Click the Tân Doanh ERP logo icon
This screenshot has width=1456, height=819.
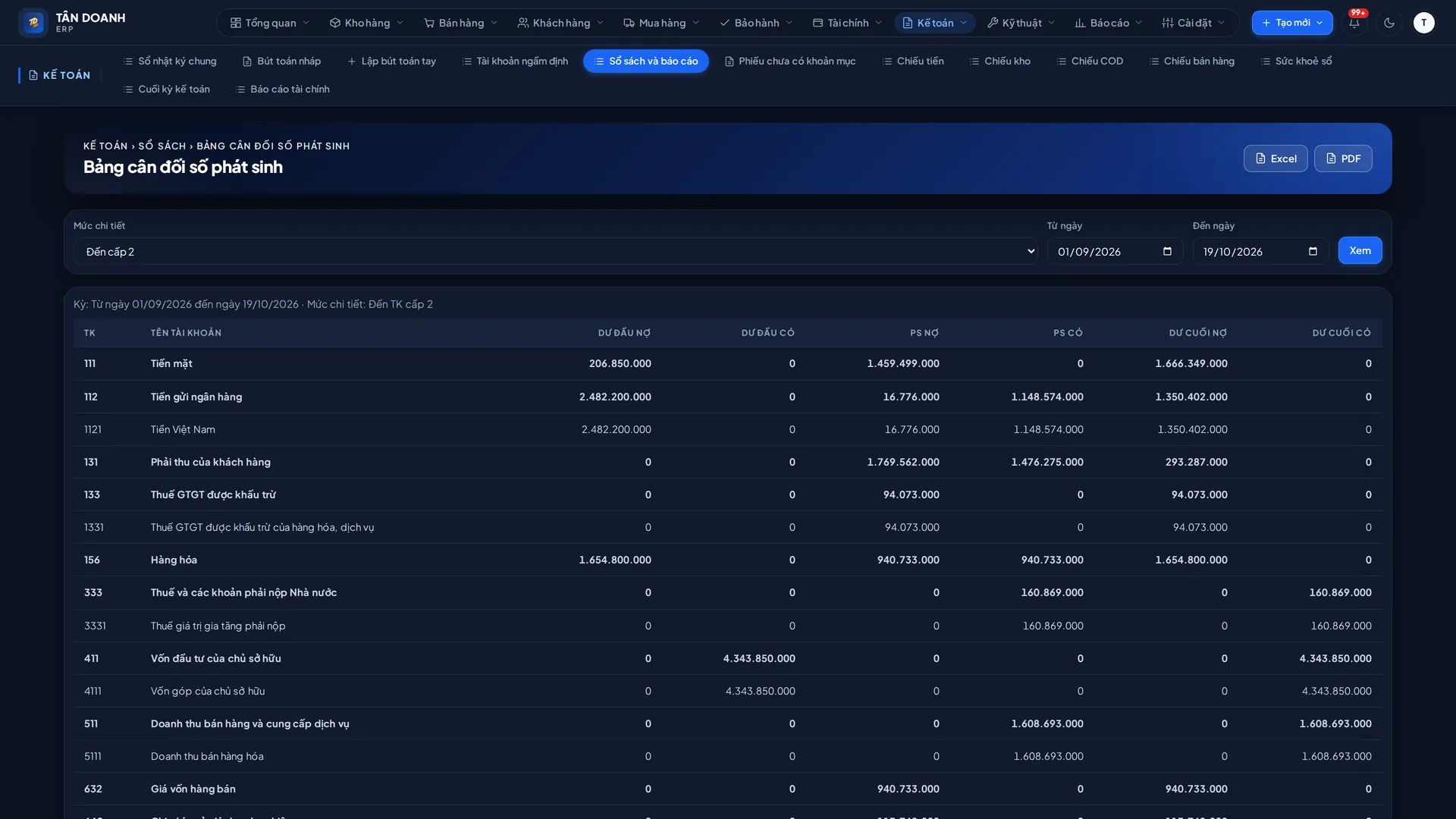pyautogui.click(x=33, y=23)
